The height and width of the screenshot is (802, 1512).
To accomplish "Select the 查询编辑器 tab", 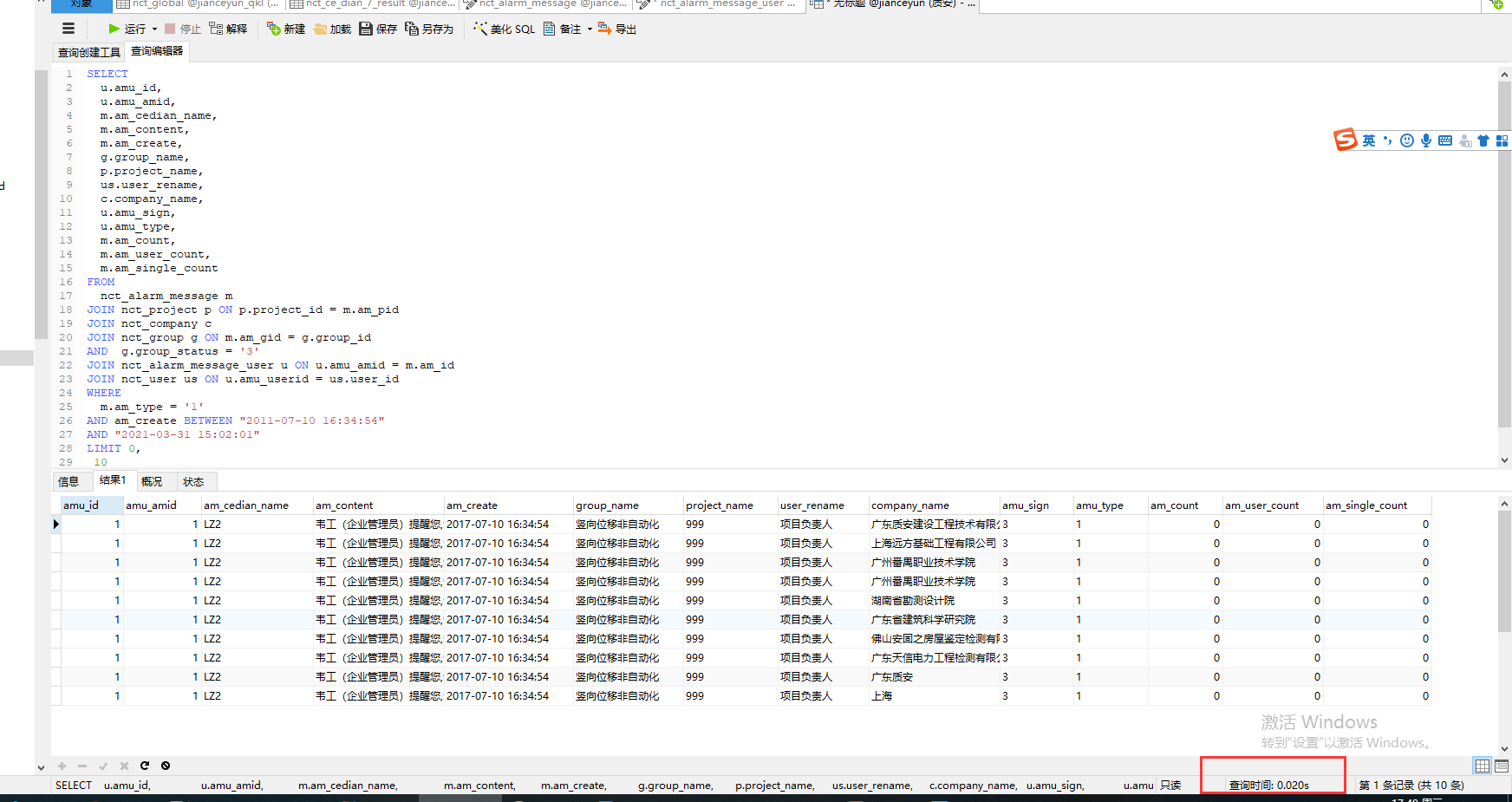I will pos(157,51).
